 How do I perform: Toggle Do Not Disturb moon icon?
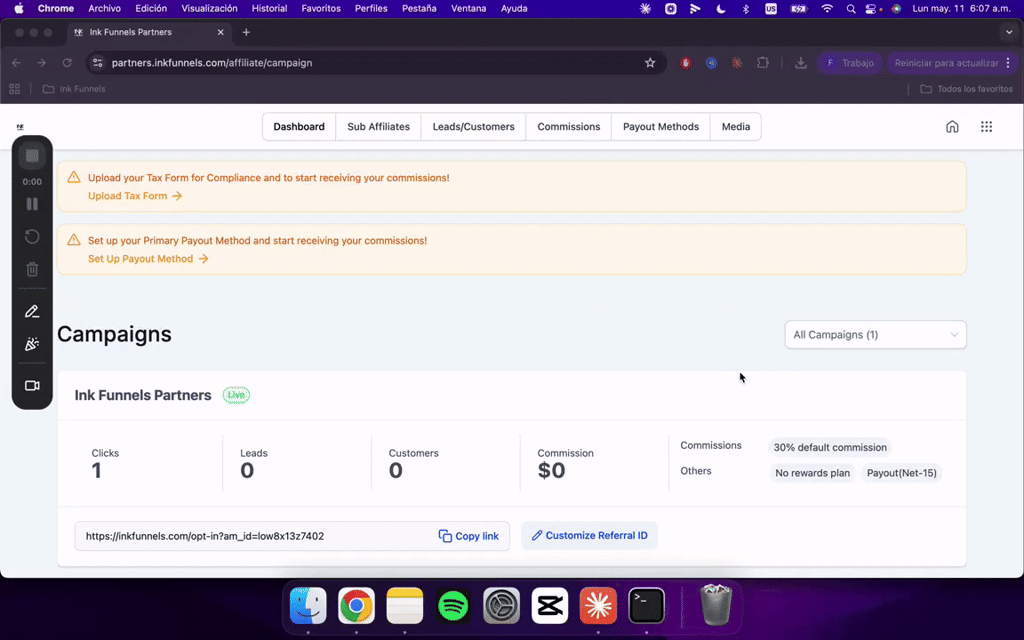[x=721, y=8]
